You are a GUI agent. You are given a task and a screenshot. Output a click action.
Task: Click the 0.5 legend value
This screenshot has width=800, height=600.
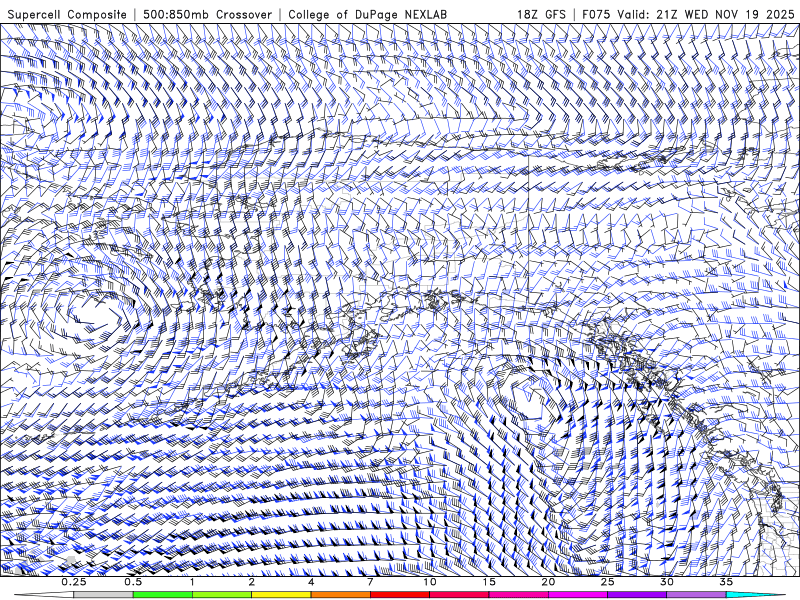click(x=133, y=582)
